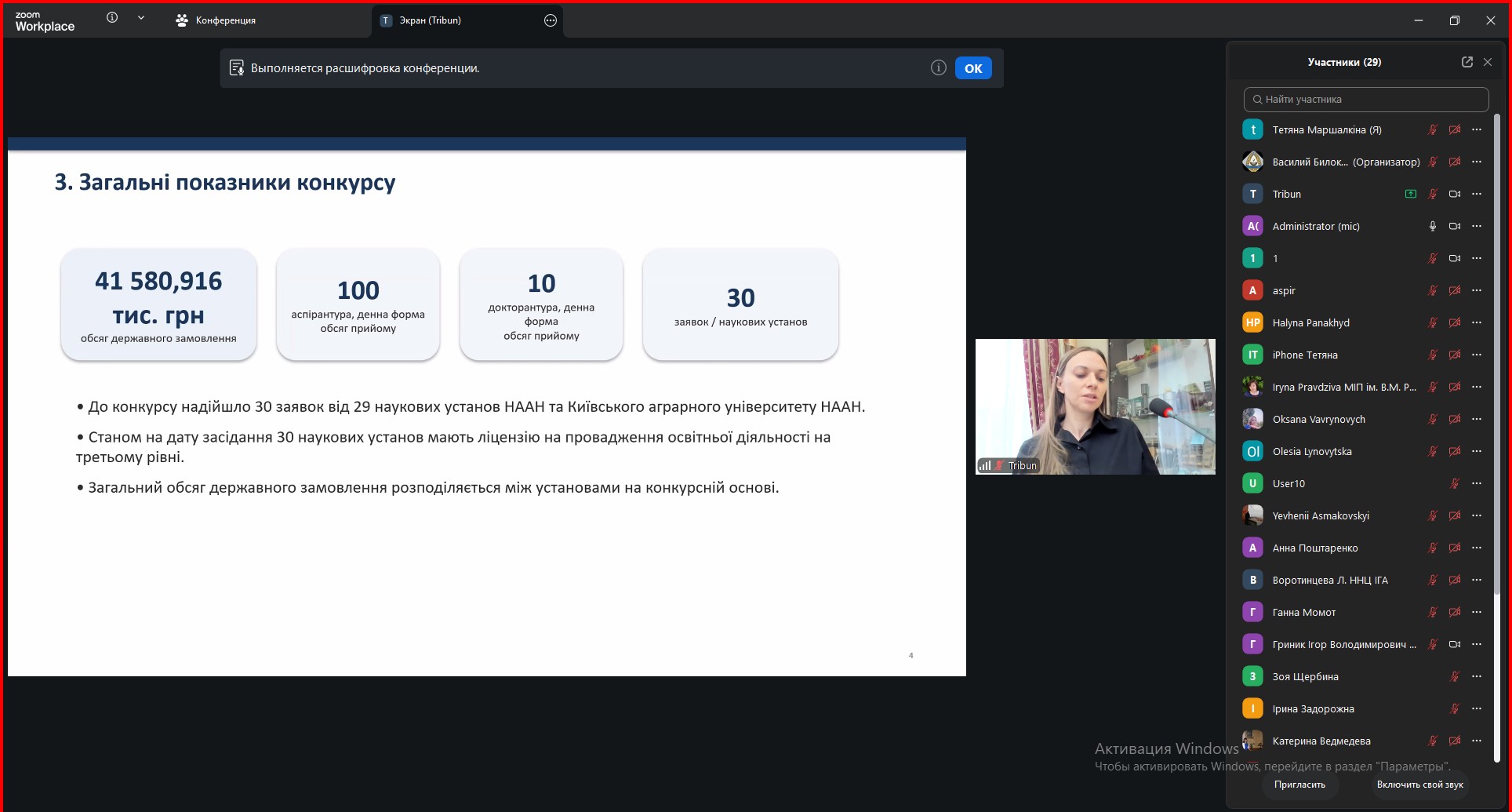Click the signal strength icon on Tribun video
The width and height of the screenshot is (1512, 812).
(985, 465)
